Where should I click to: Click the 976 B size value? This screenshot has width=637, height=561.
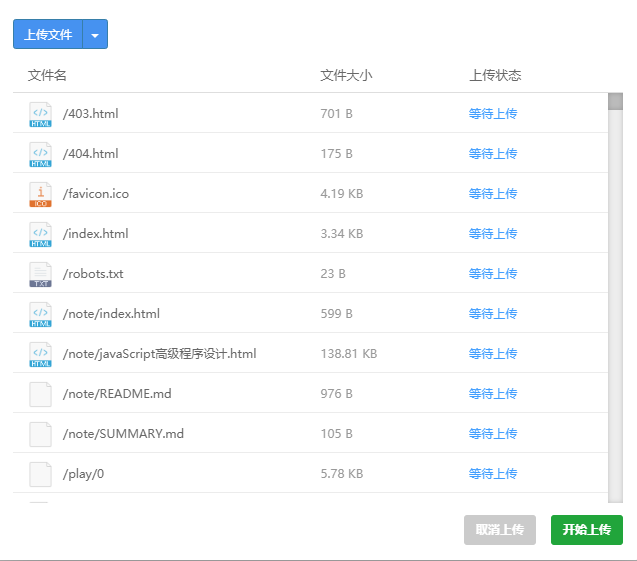coord(336,394)
